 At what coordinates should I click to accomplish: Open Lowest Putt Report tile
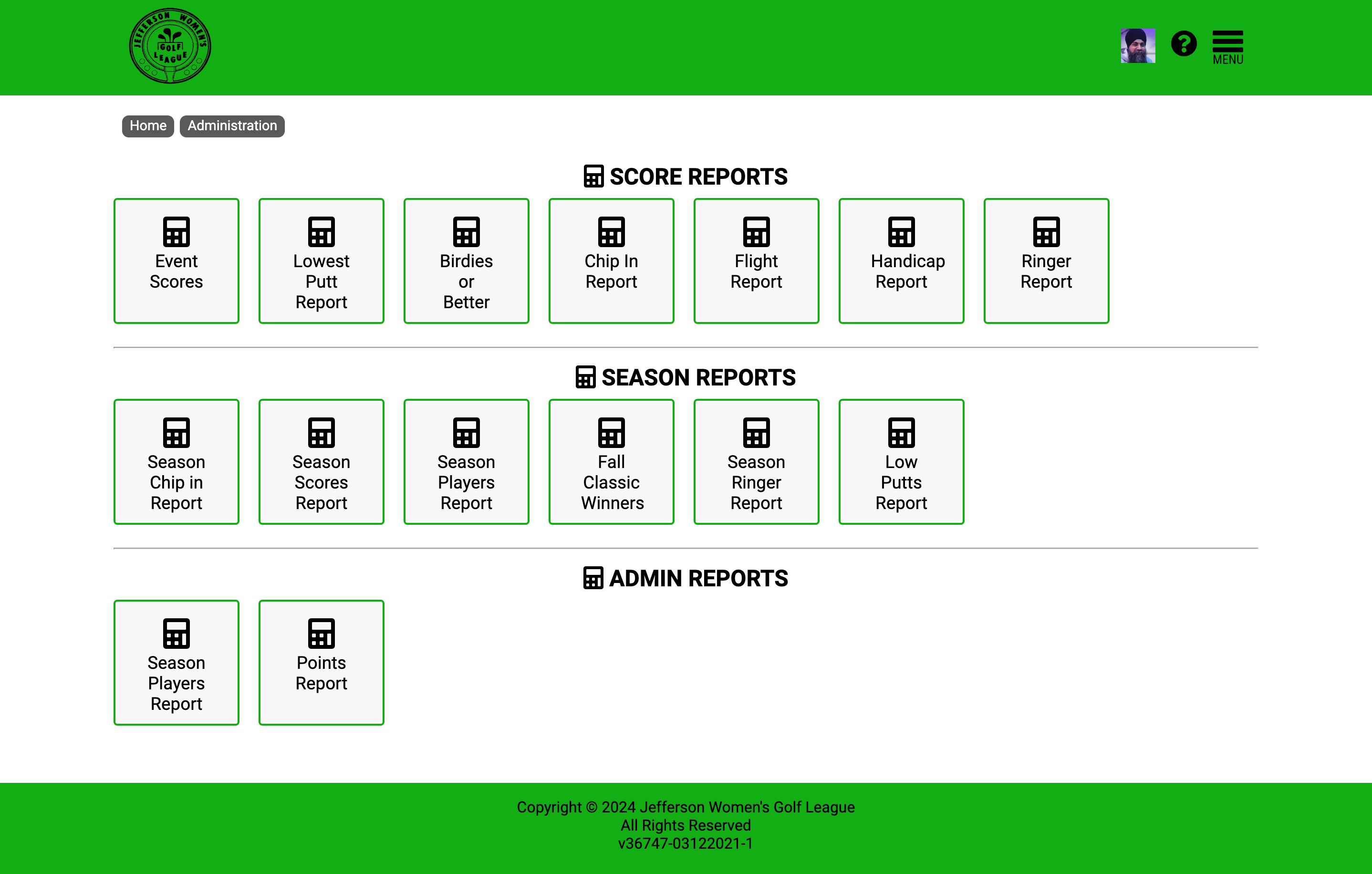(322, 261)
